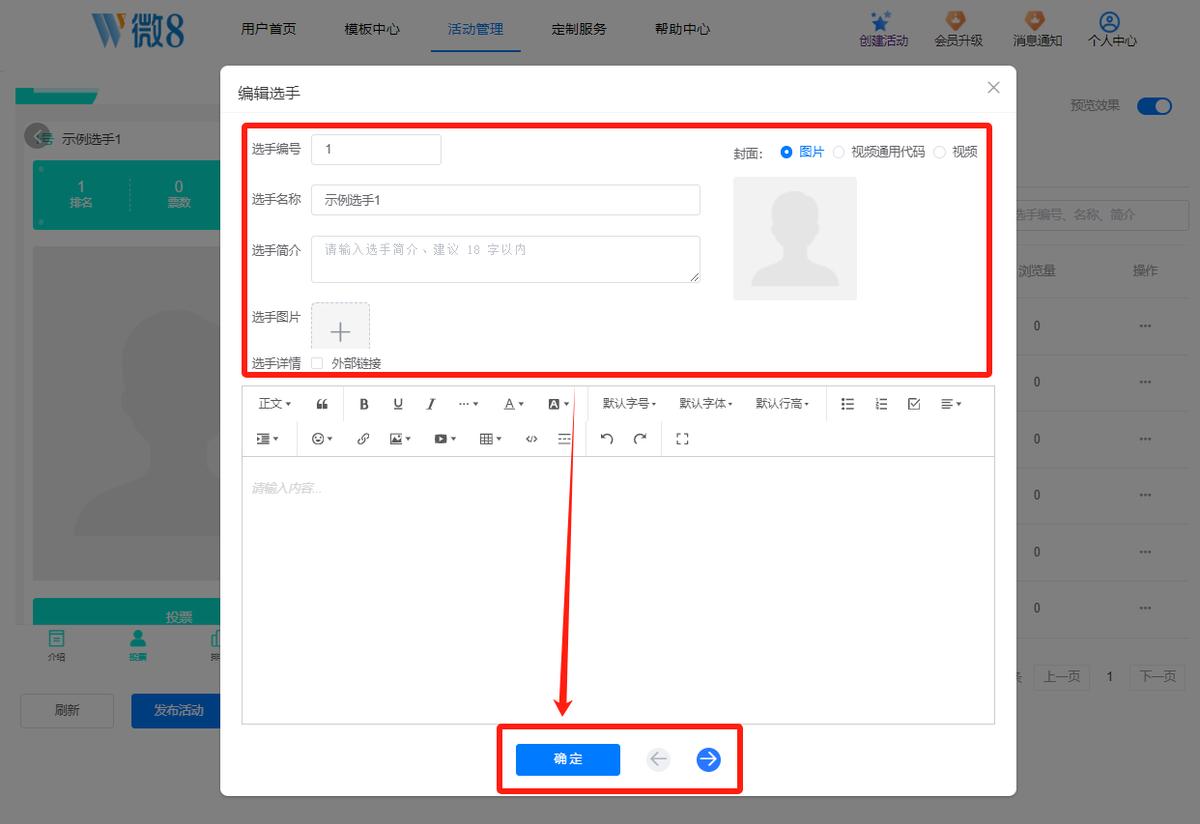Select 视频 as the cover type

[x=955, y=152]
